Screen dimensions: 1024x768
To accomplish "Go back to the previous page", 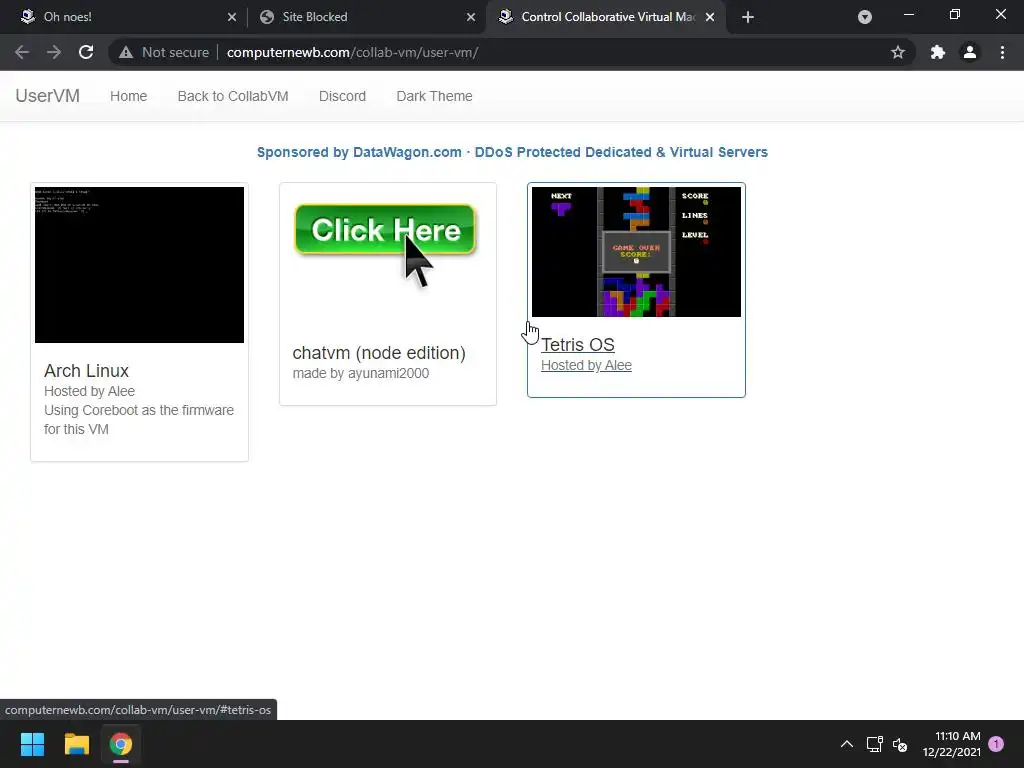I will (22, 52).
